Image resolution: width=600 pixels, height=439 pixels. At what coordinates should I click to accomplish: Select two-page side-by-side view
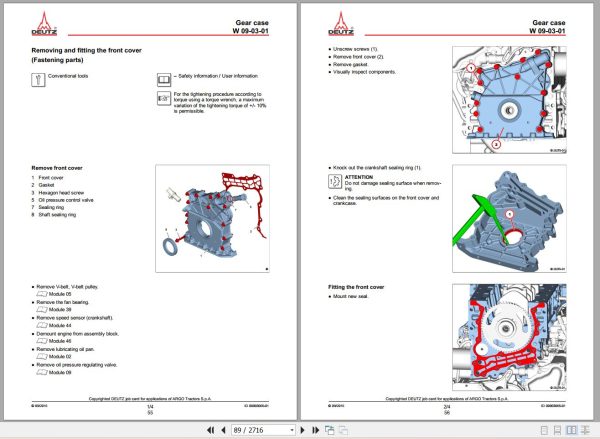(571, 430)
